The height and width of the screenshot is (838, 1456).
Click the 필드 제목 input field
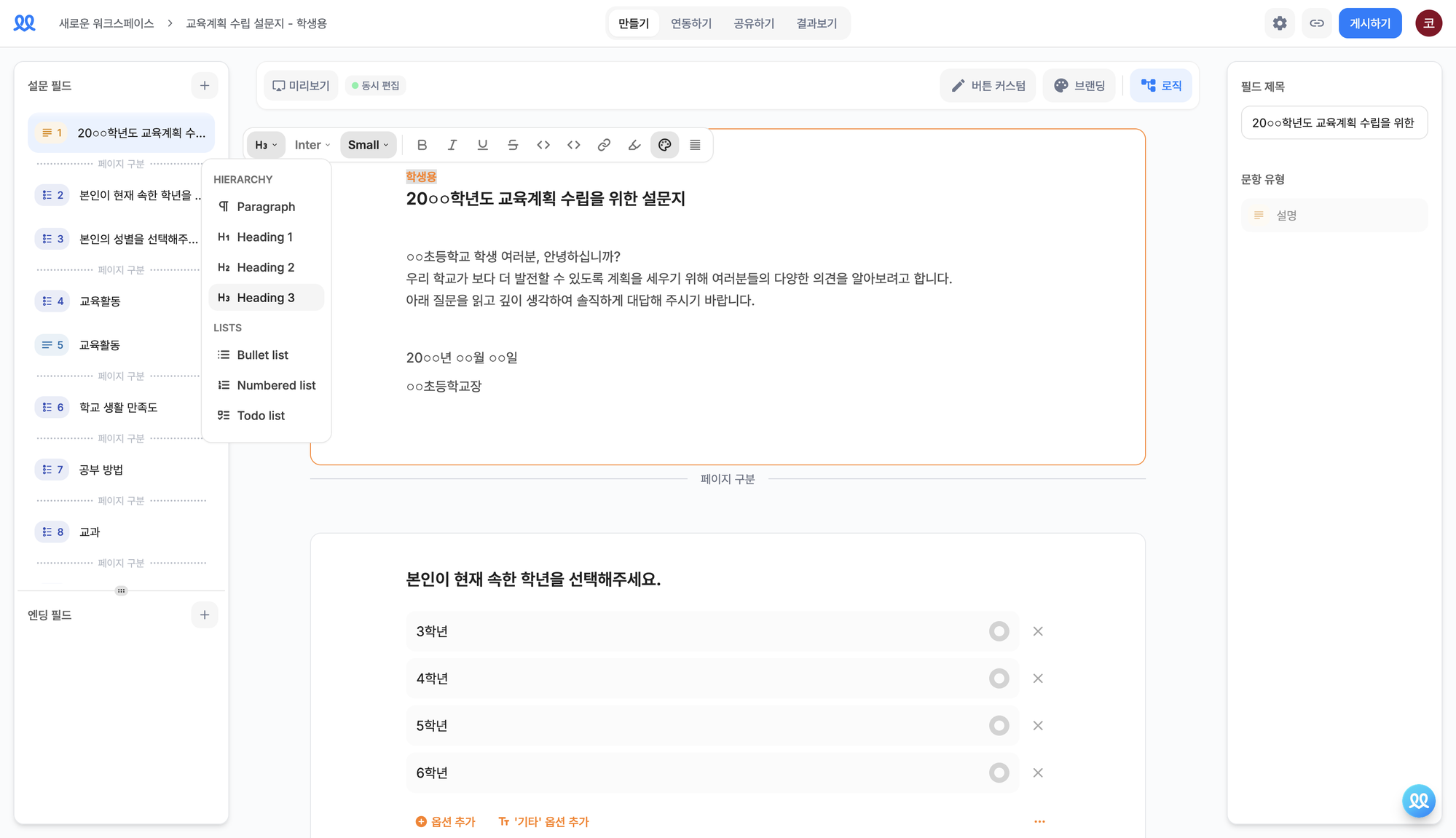[x=1334, y=123]
